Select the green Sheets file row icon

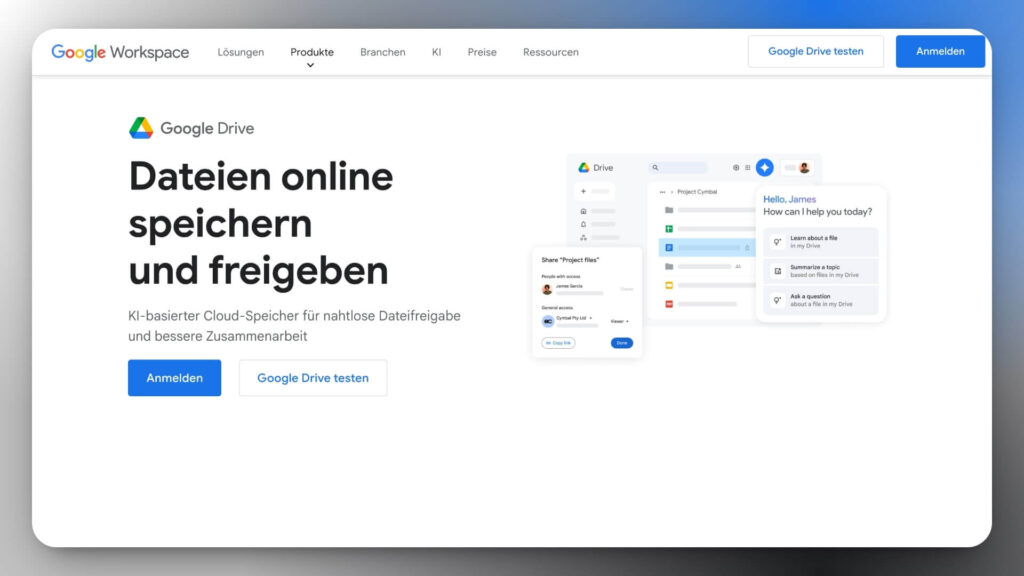coord(669,229)
